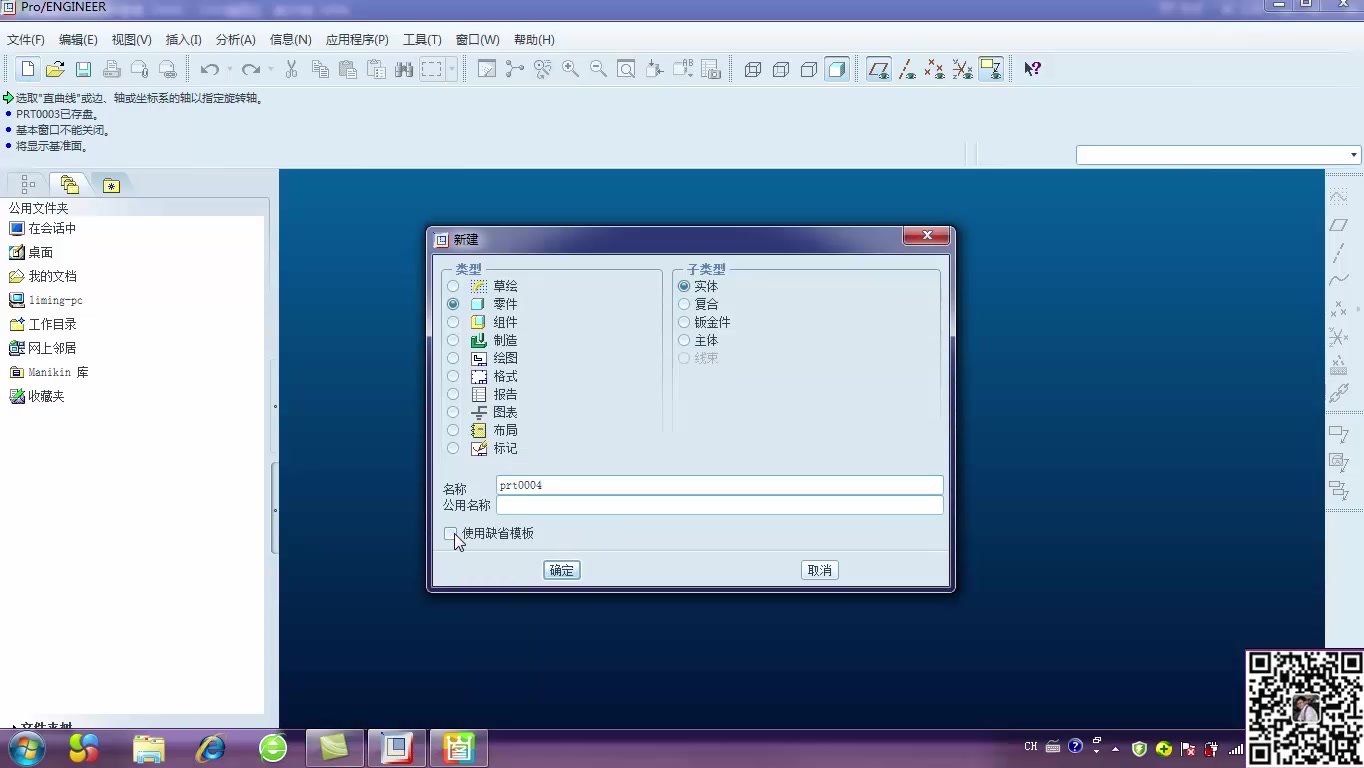The width and height of the screenshot is (1364, 768).
Task: Click the 确定 button in the dialog
Action: click(561, 570)
